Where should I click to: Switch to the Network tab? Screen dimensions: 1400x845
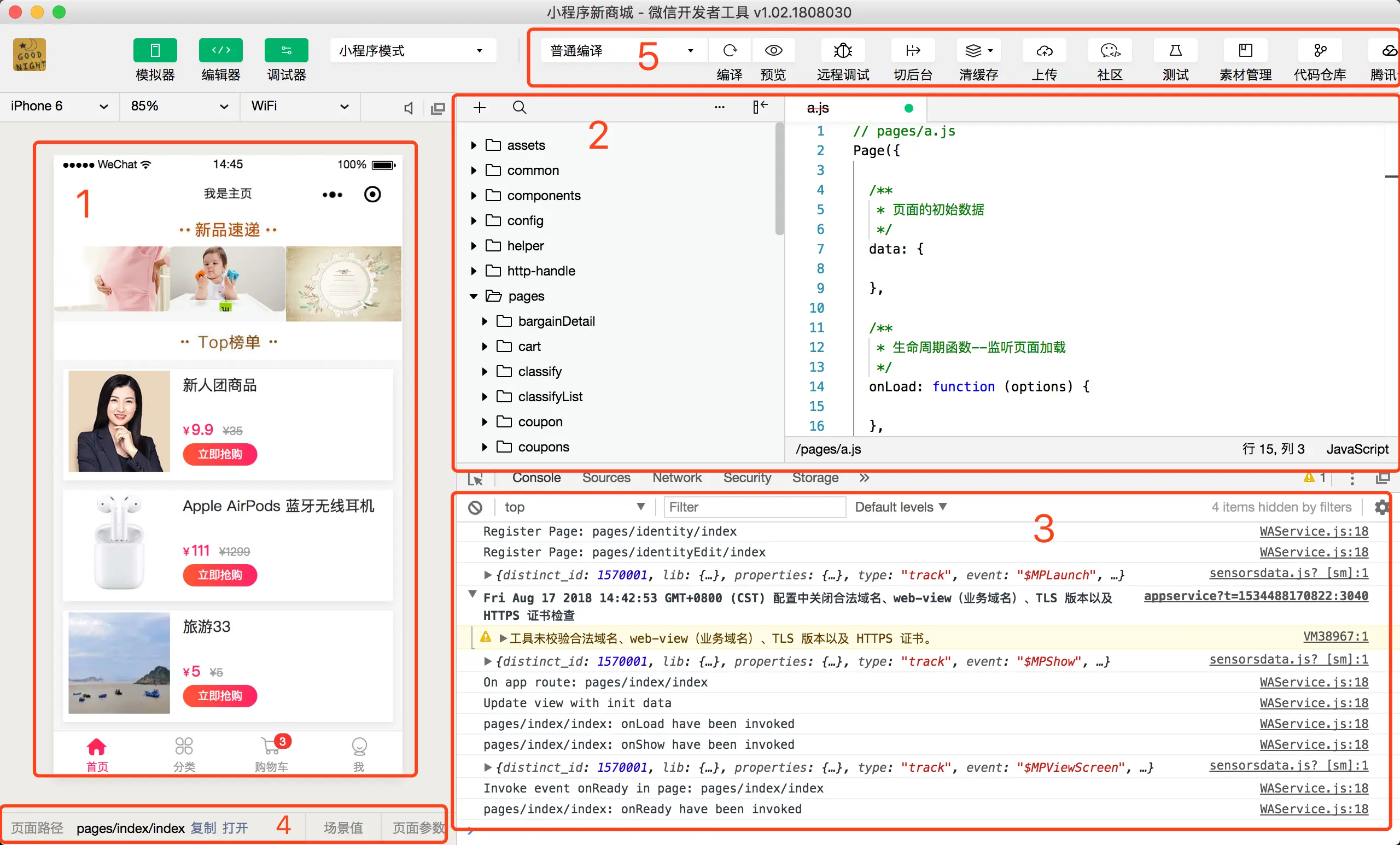676,478
